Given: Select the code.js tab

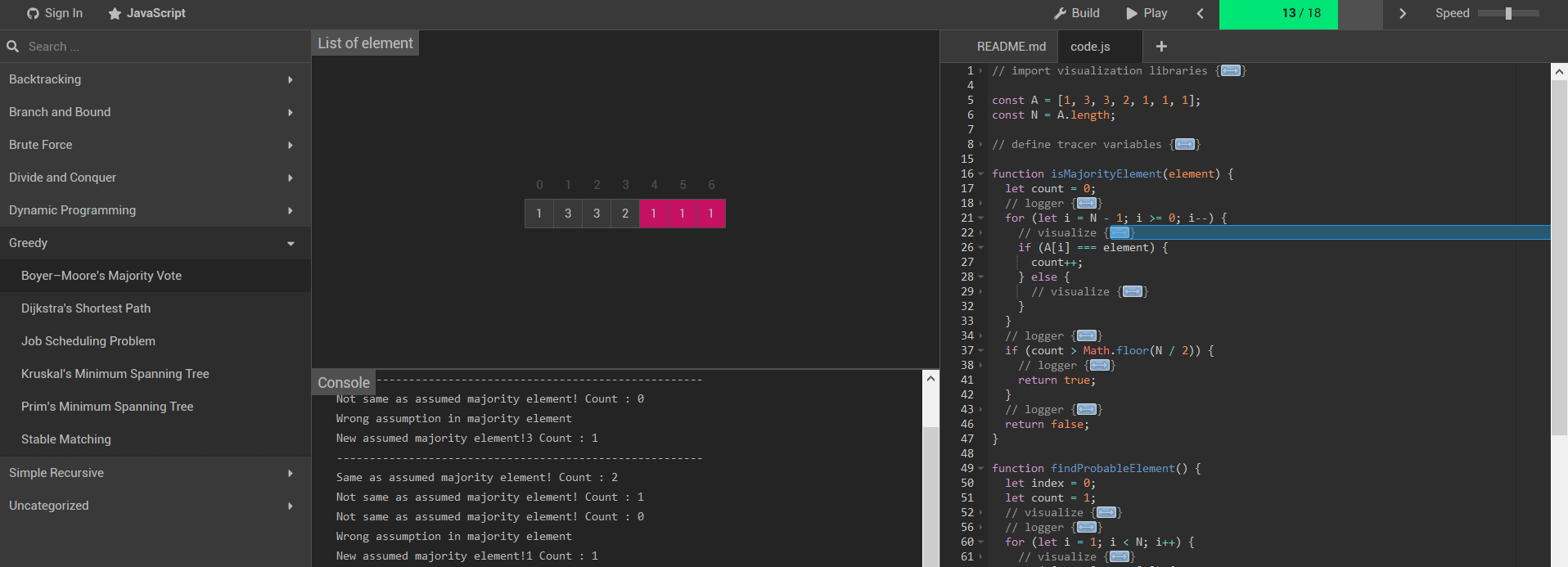Looking at the screenshot, I should click(x=1090, y=47).
